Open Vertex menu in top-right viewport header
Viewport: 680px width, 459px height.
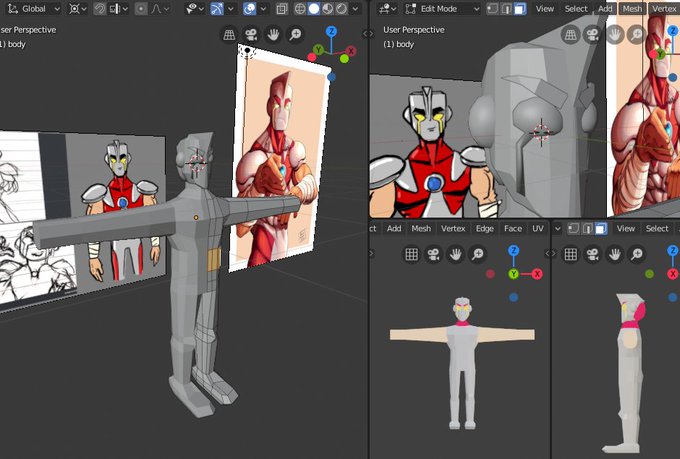pyautogui.click(x=664, y=9)
